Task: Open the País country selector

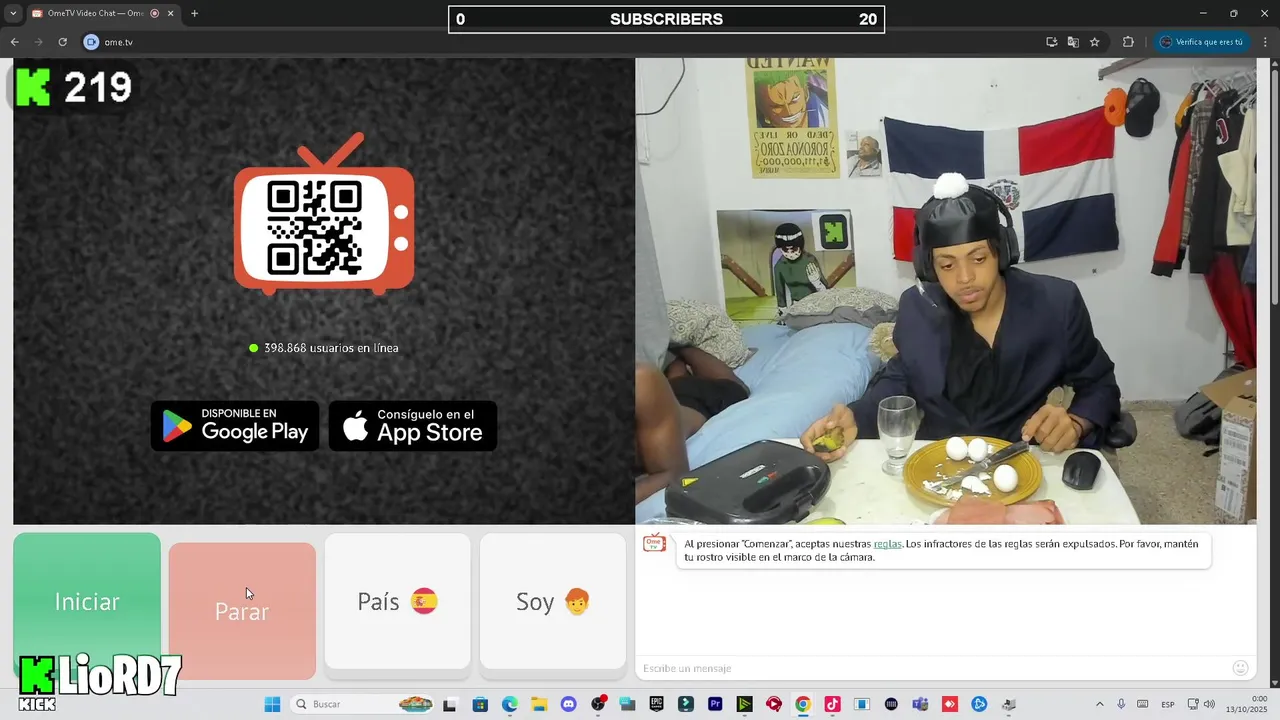Action: coord(397,601)
